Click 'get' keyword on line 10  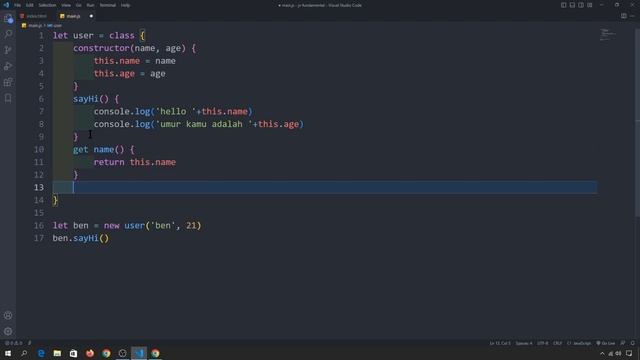pos(80,149)
